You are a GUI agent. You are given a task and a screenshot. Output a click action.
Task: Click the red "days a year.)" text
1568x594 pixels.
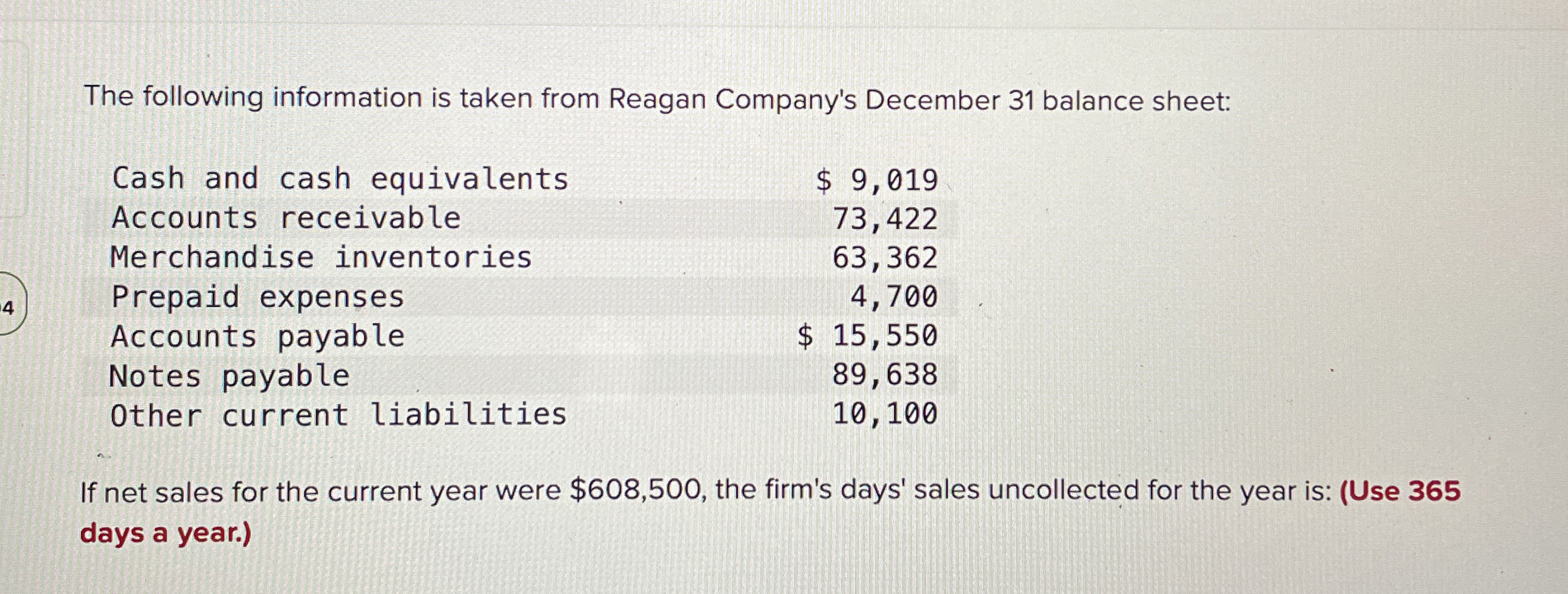pos(165,533)
